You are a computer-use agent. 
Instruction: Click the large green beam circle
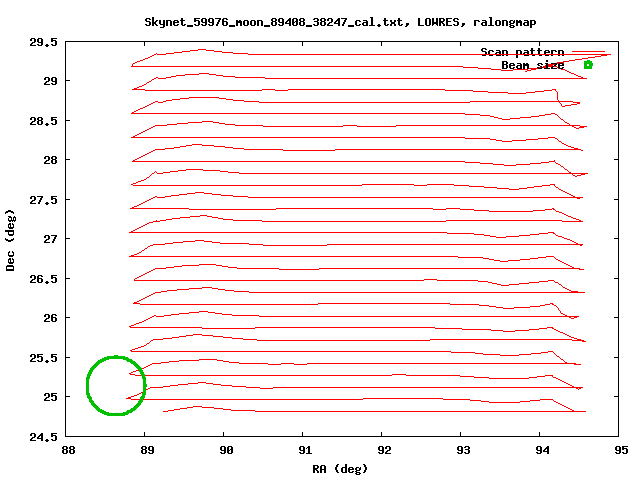pyautogui.click(x=116, y=386)
